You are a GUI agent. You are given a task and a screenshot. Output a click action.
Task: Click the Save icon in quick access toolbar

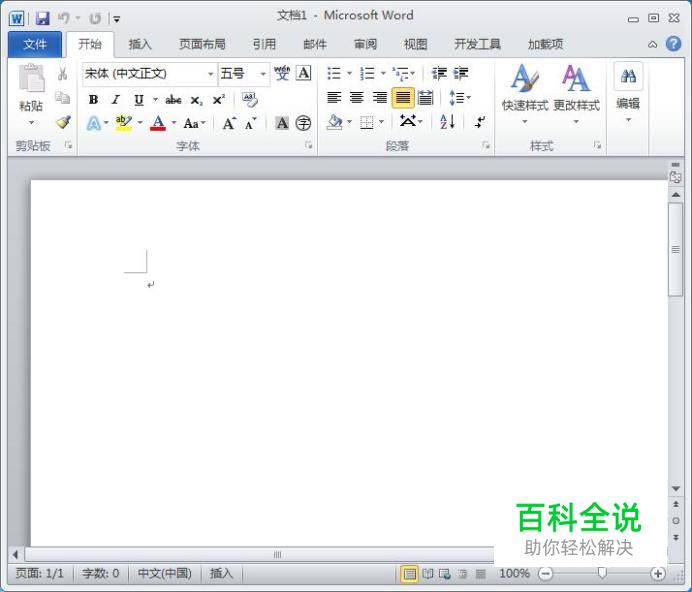coord(43,19)
